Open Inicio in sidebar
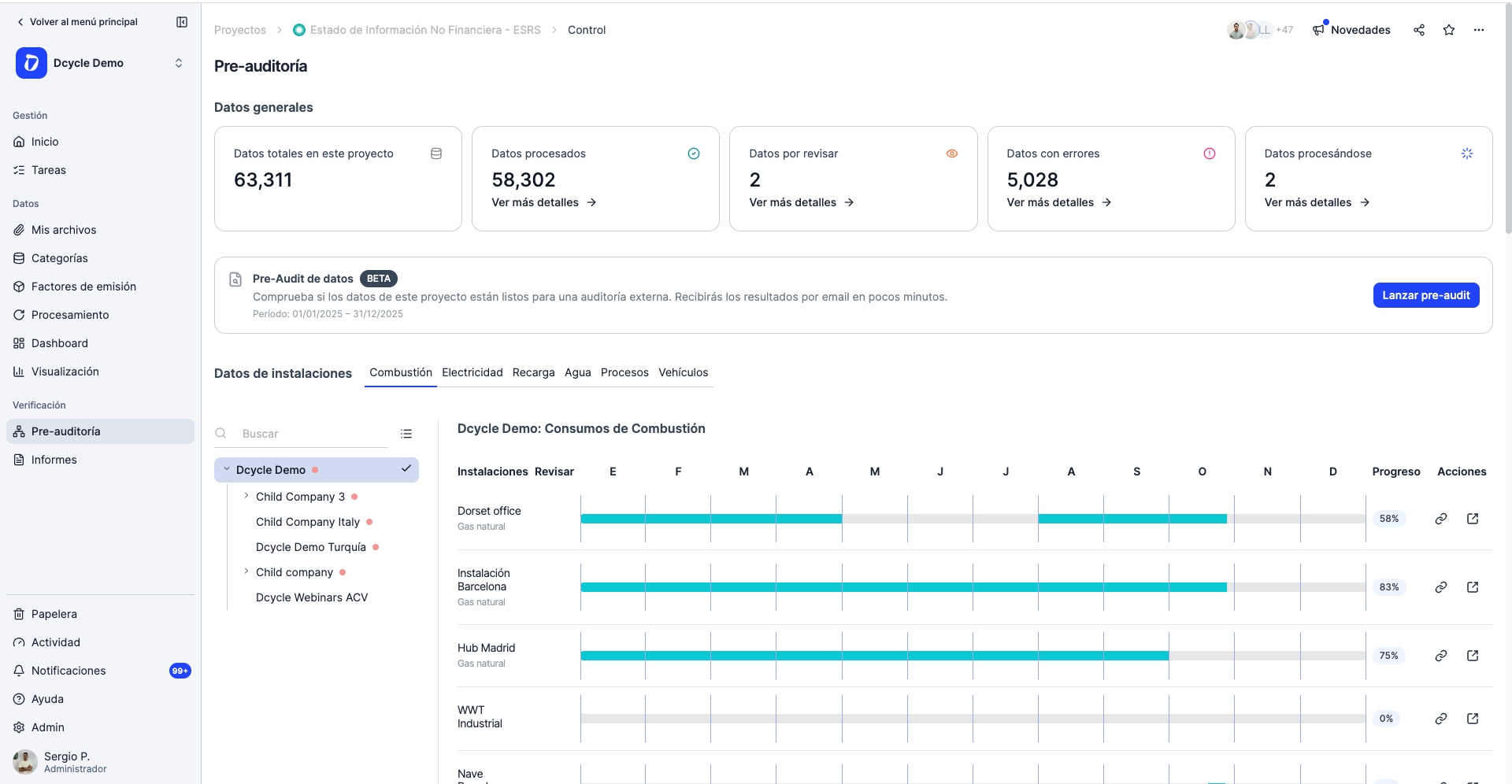Viewport: 1512px width, 784px height. [100, 142]
